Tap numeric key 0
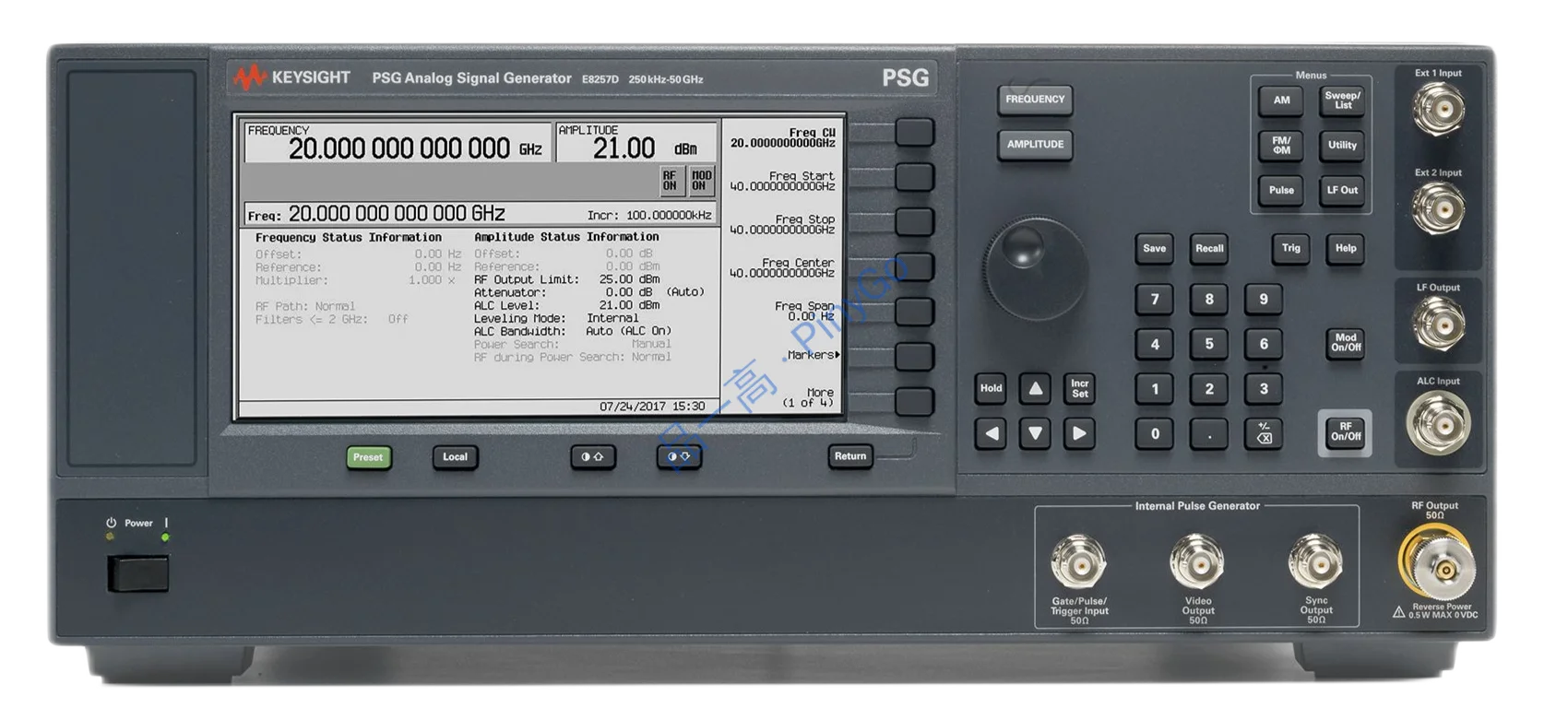Image resolution: width=1568 pixels, height=720 pixels. pos(1154,434)
